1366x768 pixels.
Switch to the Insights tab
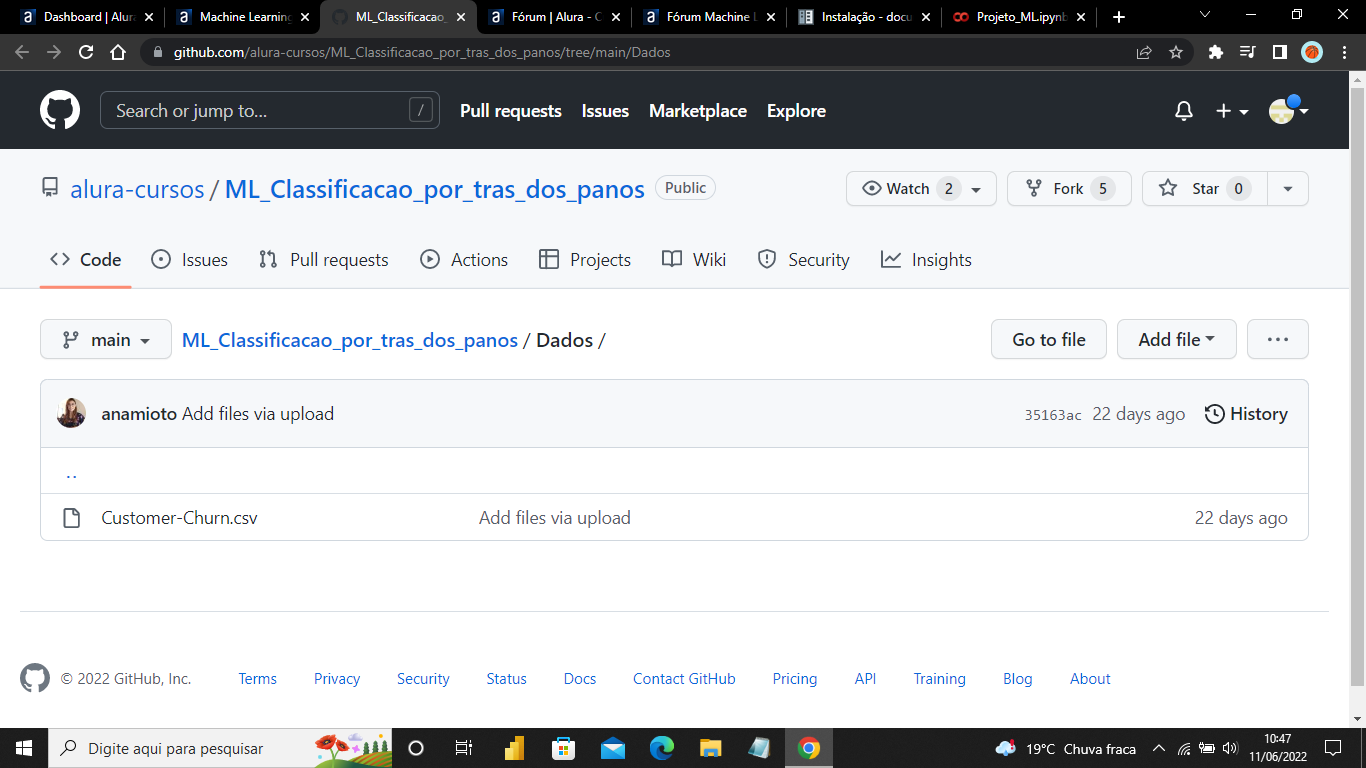[x=926, y=260]
